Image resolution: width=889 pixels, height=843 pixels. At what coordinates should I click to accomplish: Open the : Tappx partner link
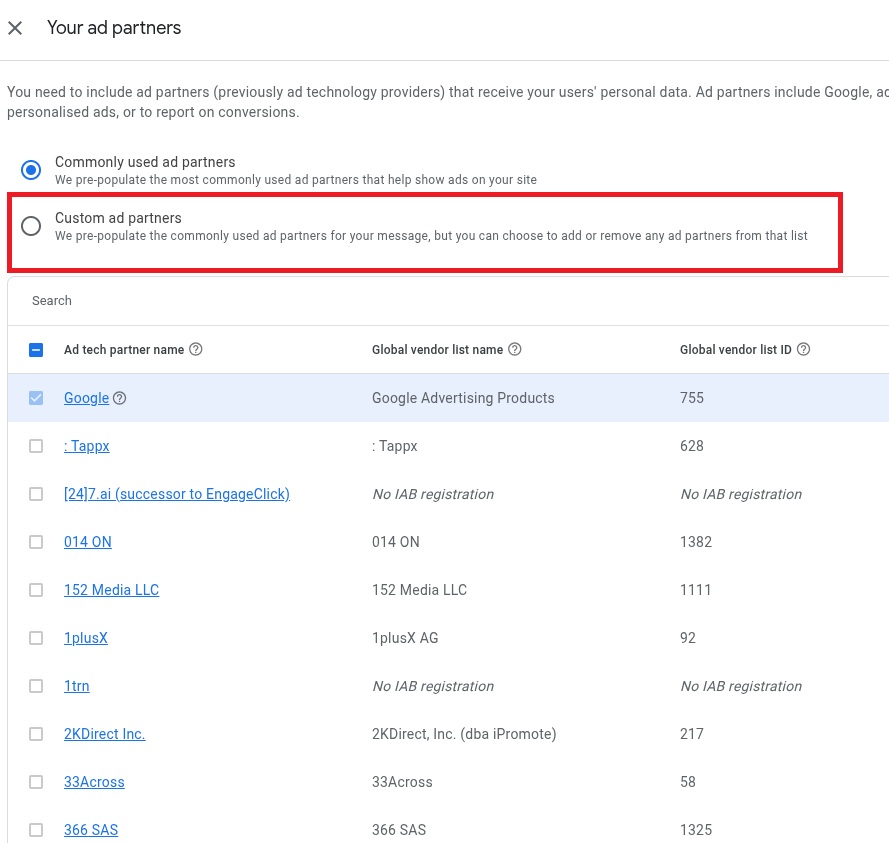(87, 446)
